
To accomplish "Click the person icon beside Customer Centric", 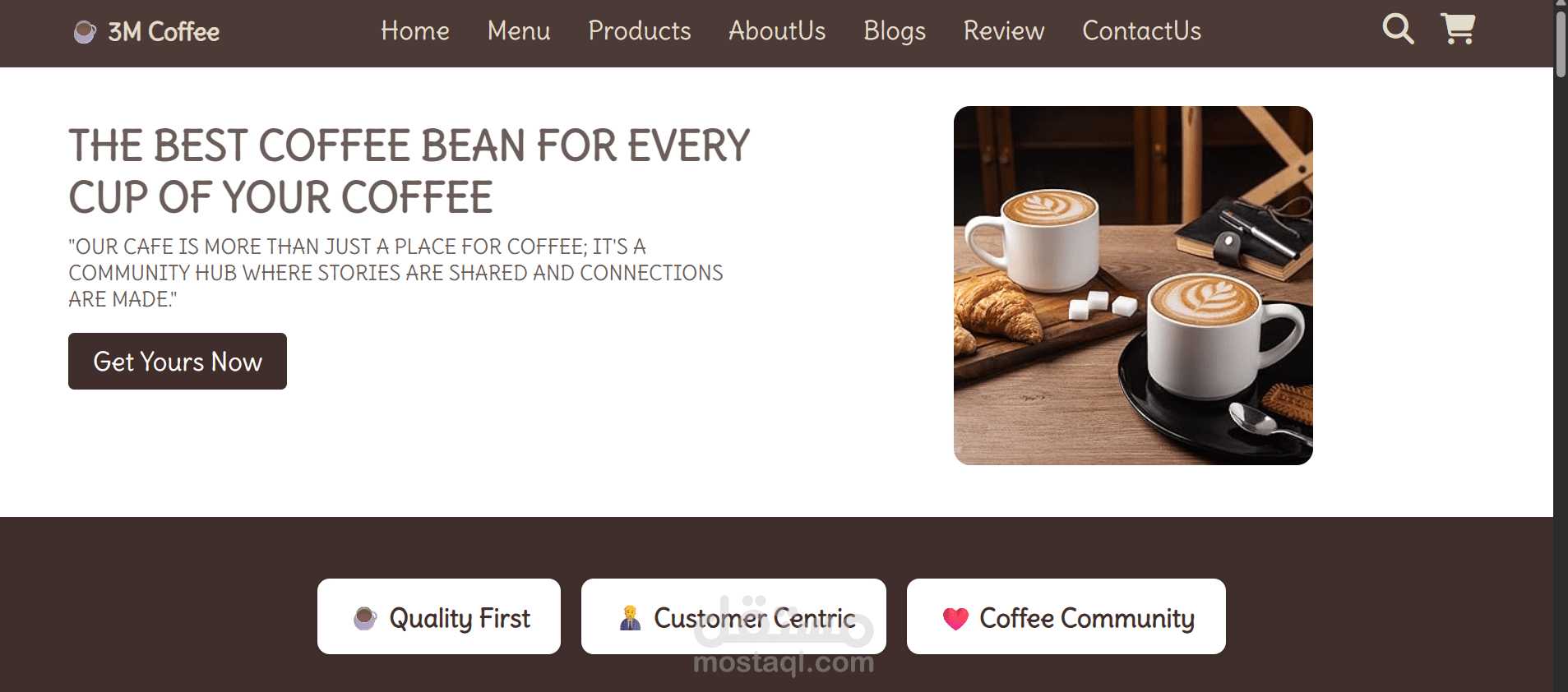I will point(630,618).
